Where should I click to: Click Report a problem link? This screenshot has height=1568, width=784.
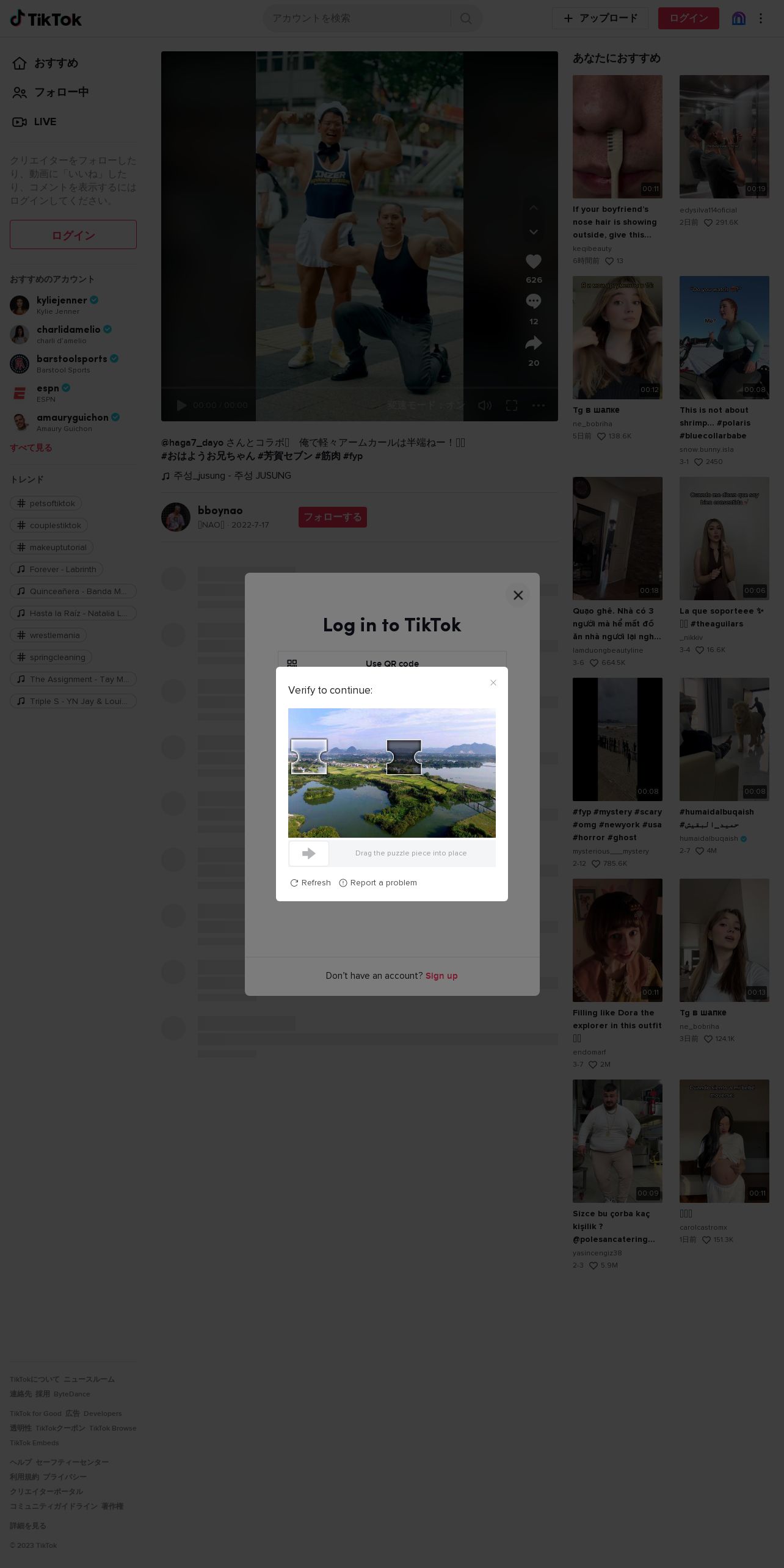[378, 883]
